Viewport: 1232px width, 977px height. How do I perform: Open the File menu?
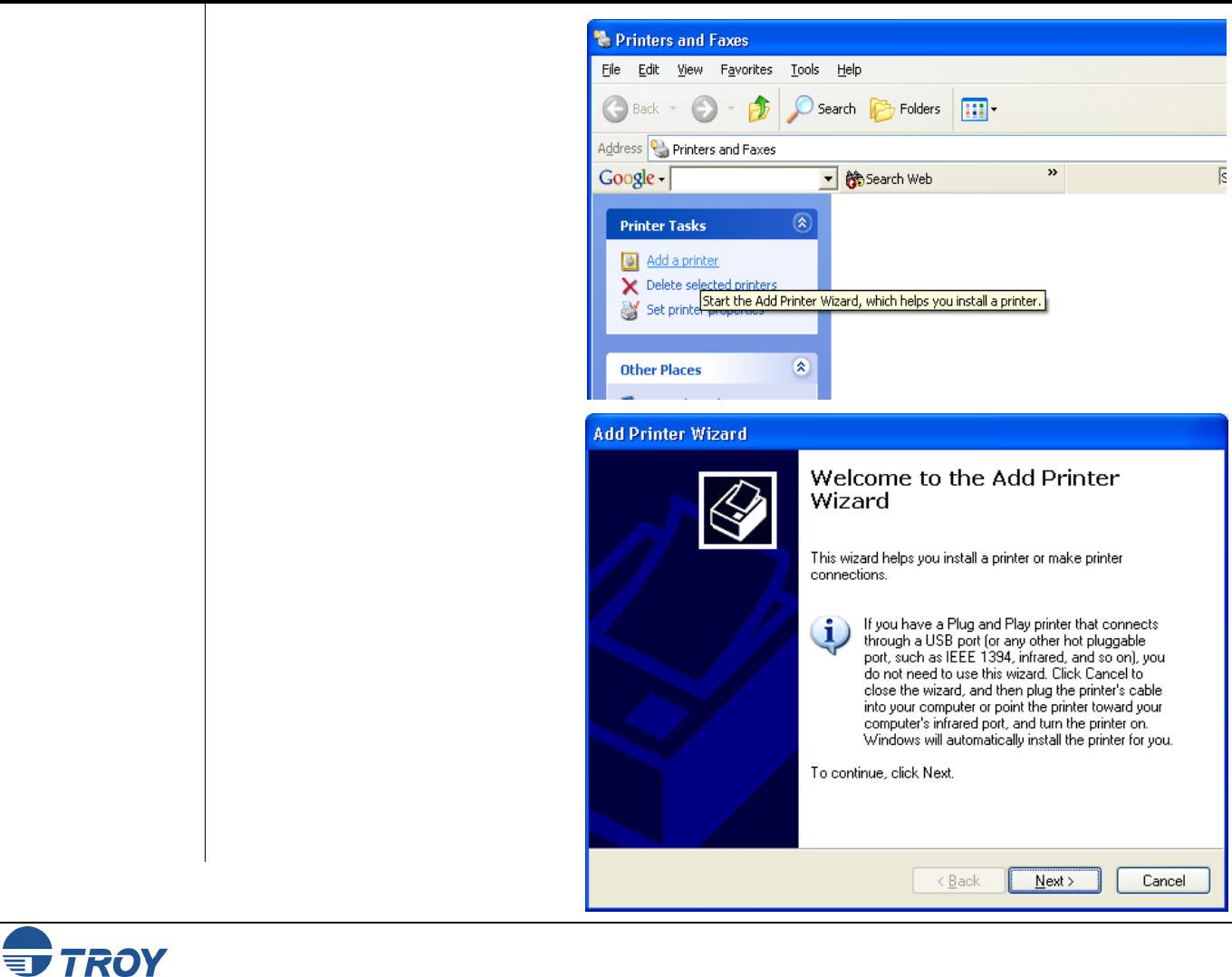tap(611, 70)
